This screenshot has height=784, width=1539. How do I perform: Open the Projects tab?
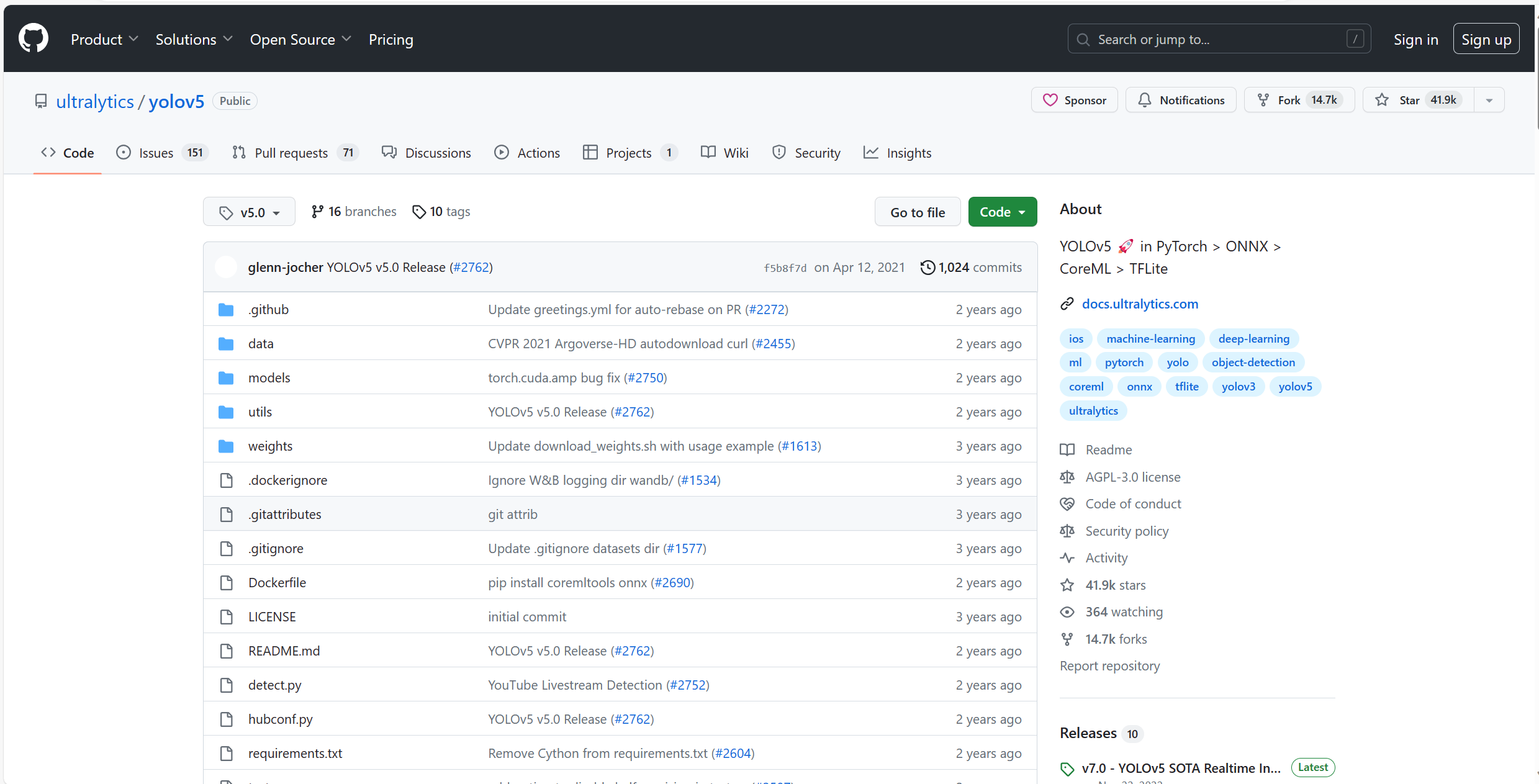click(x=630, y=153)
